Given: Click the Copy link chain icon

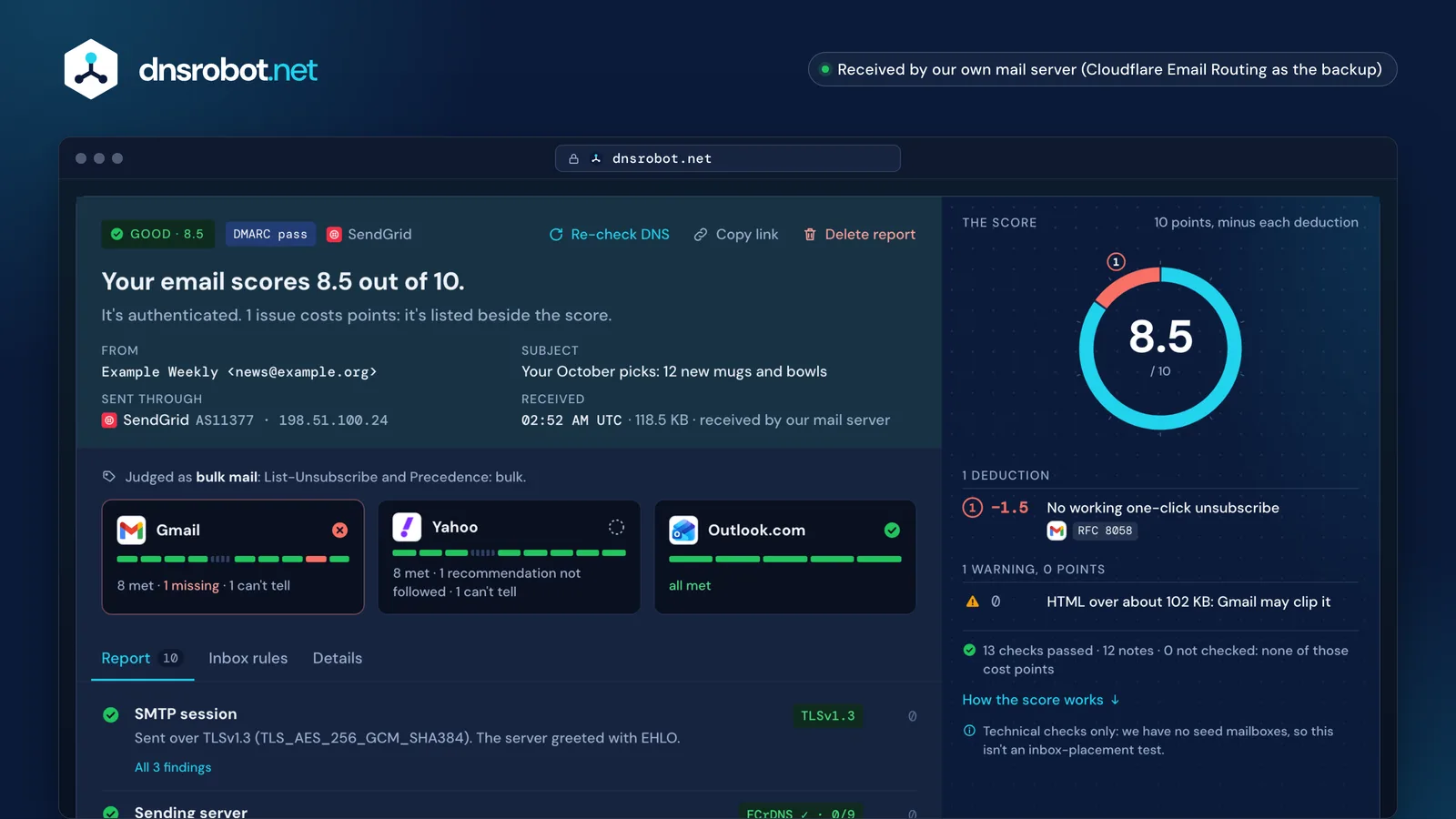Looking at the screenshot, I should 701,235.
